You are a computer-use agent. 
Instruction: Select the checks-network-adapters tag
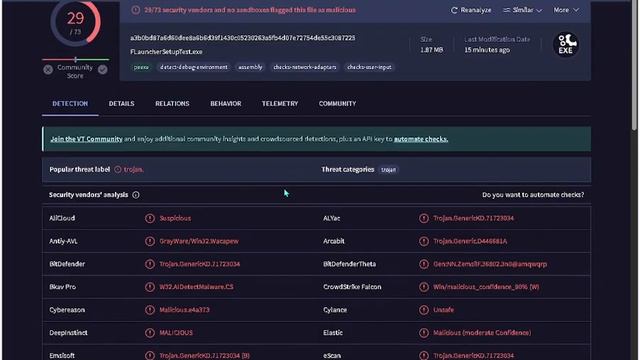click(305, 67)
